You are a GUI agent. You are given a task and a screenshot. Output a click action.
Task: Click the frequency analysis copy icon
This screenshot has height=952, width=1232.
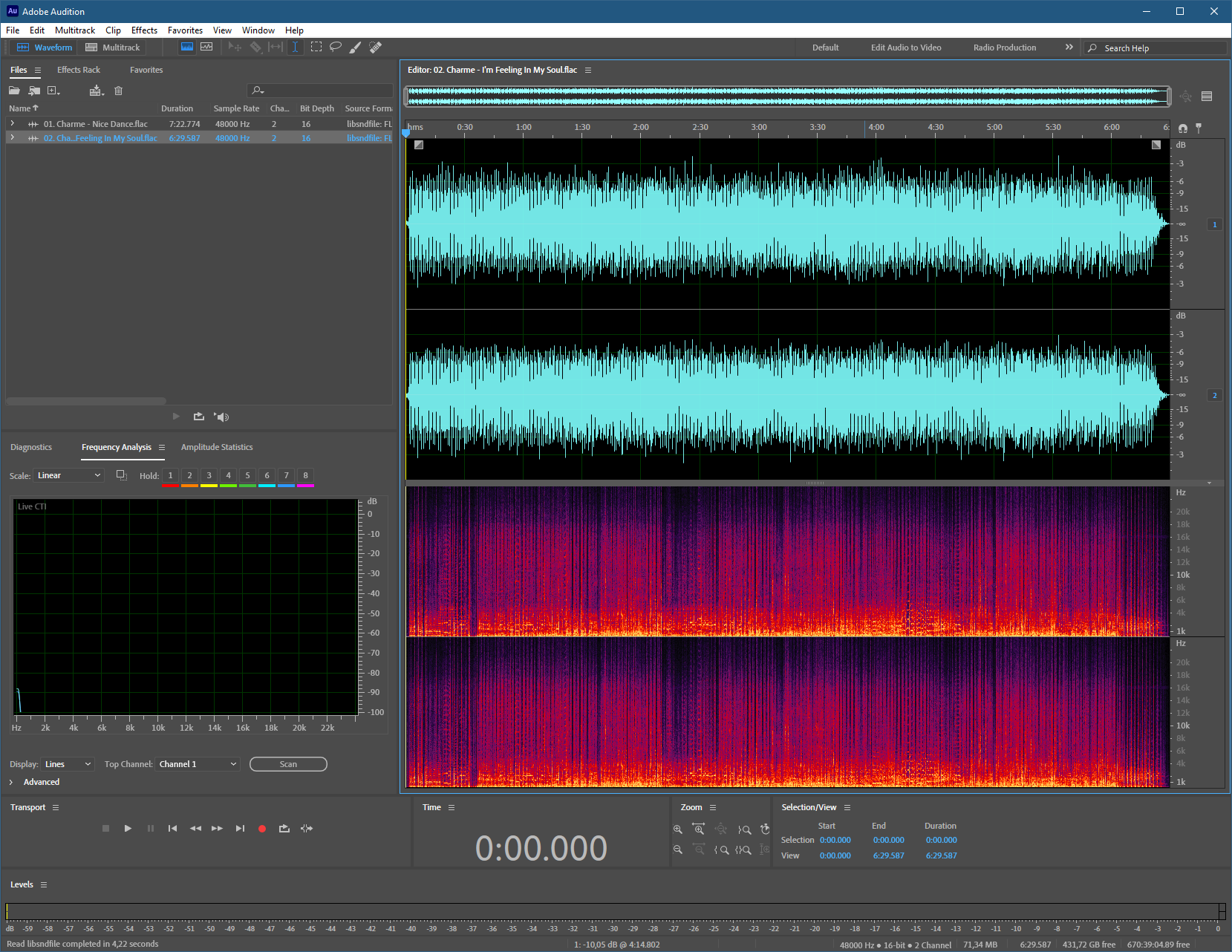click(122, 475)
